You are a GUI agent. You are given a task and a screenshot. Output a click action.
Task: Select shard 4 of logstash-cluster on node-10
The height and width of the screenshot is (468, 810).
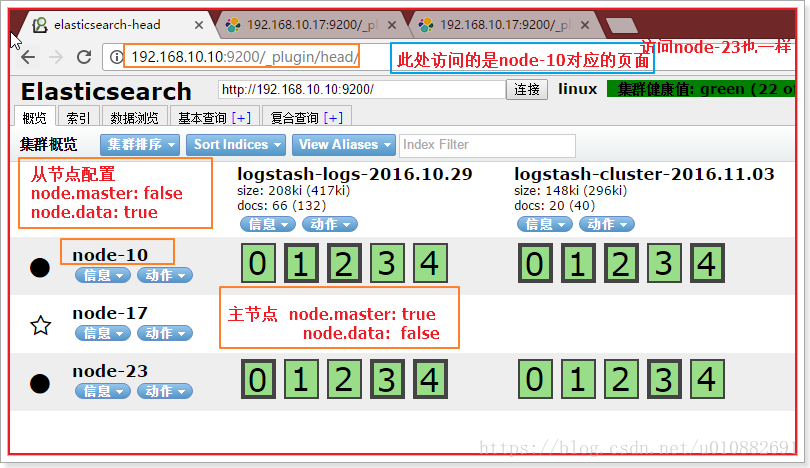coord(707,263)
